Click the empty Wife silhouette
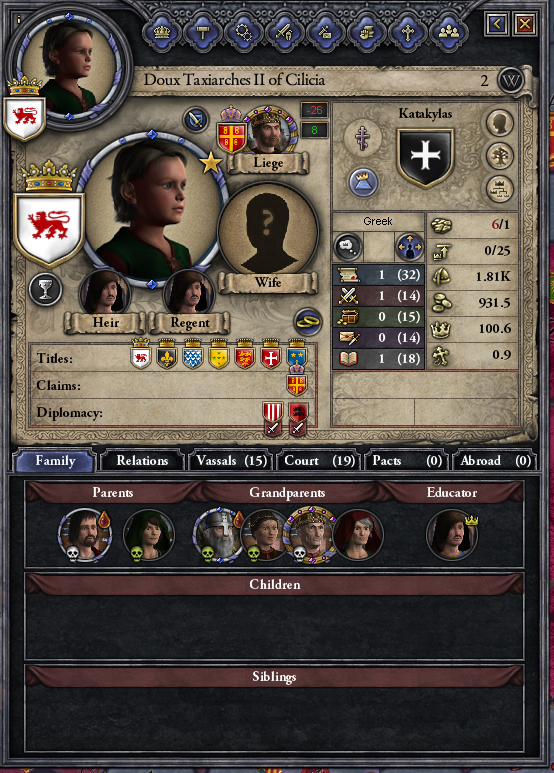554x773 pixels. coord(268,233)
